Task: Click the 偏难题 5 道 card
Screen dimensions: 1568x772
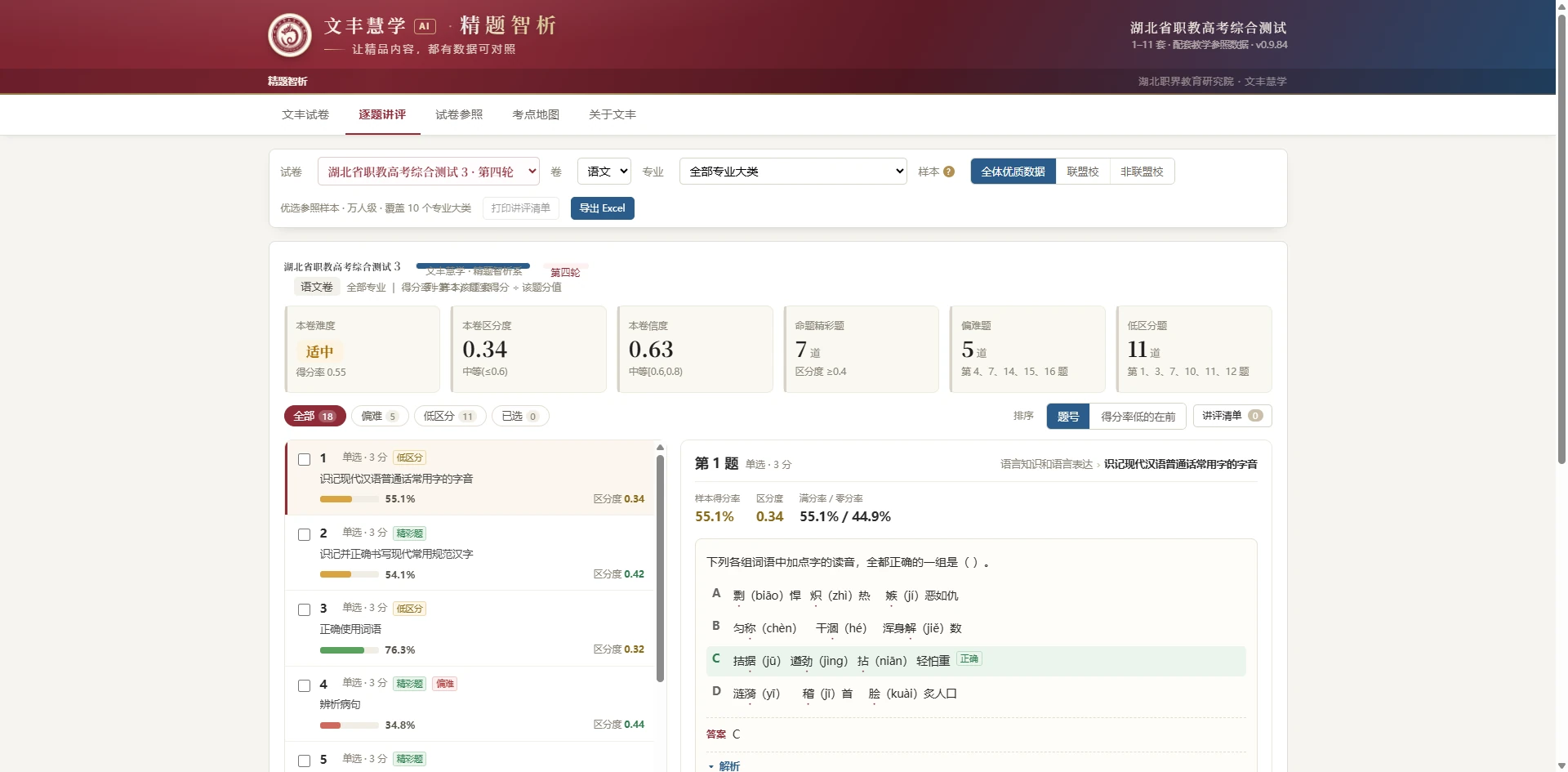Action: coord(1027,349)
